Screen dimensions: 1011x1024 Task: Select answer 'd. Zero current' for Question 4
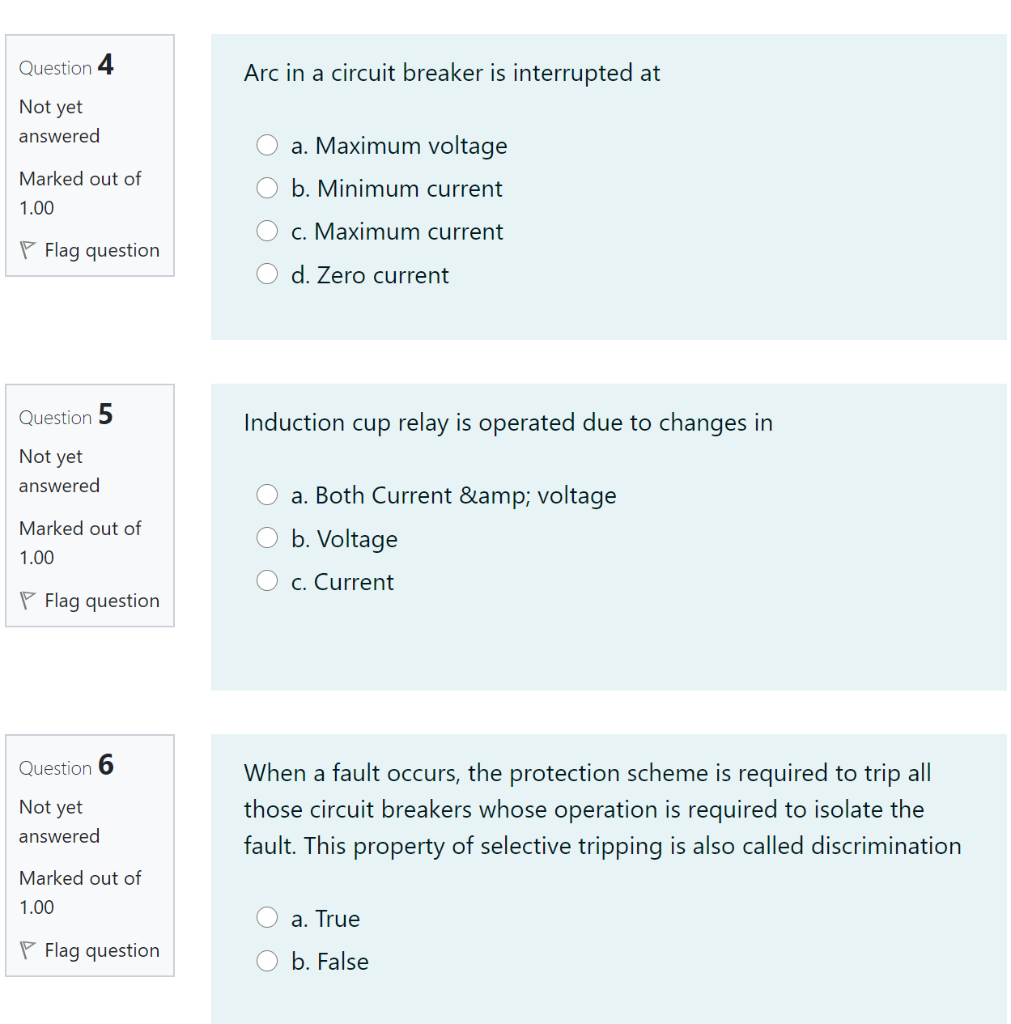267,273
